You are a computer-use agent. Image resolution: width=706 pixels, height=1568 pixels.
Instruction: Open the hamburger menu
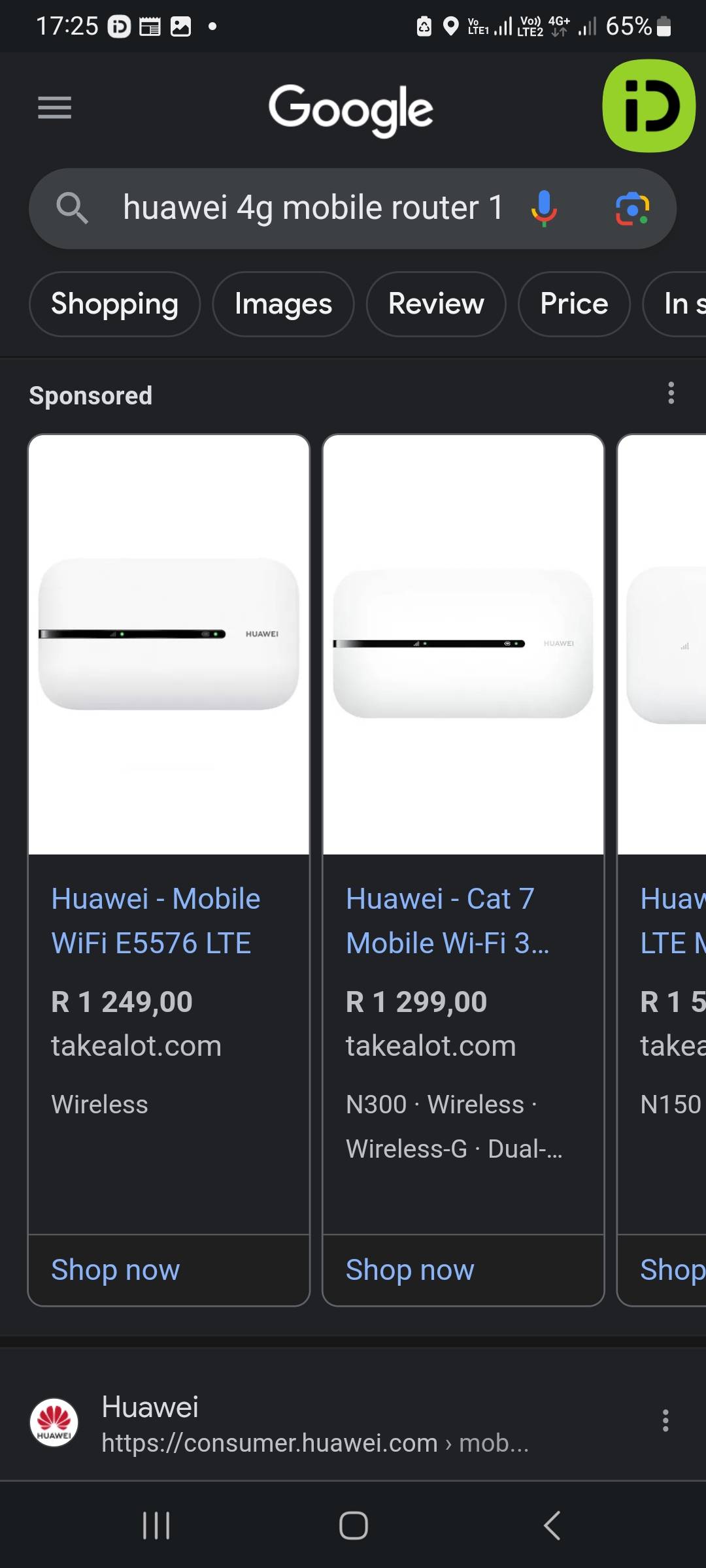pos(55,108)
